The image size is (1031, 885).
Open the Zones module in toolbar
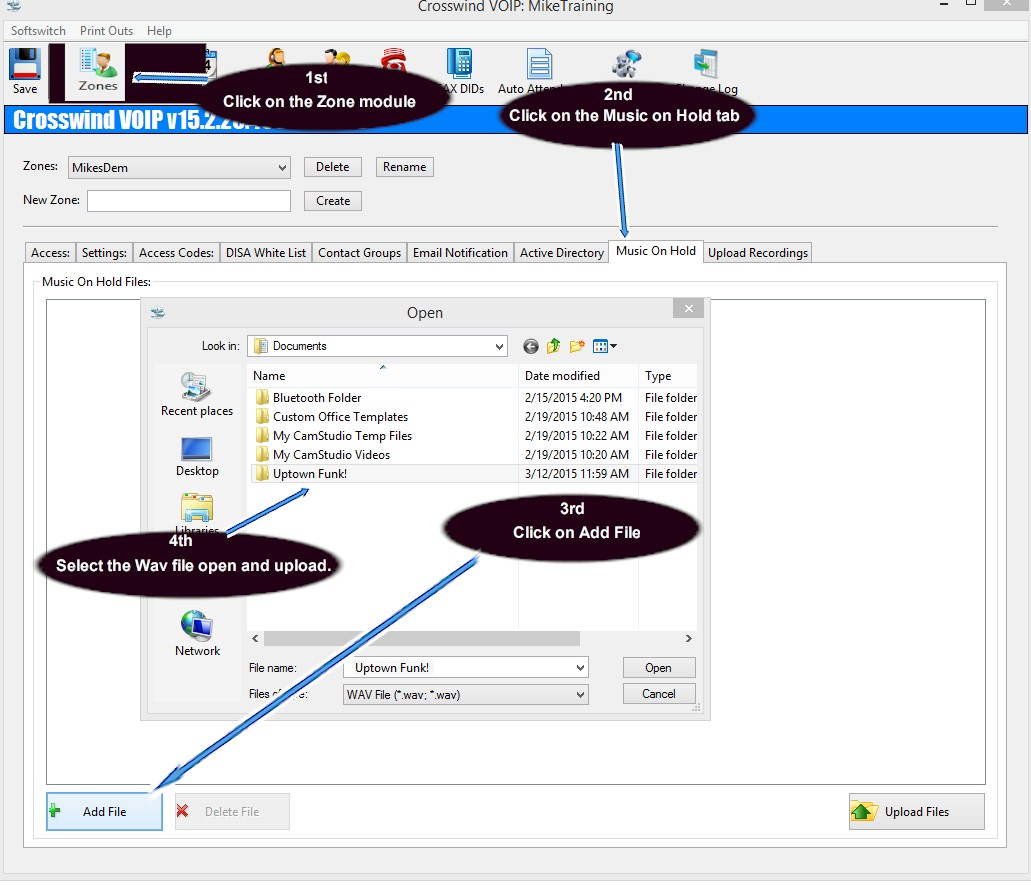pyautogui.click(x=98, y=70)
